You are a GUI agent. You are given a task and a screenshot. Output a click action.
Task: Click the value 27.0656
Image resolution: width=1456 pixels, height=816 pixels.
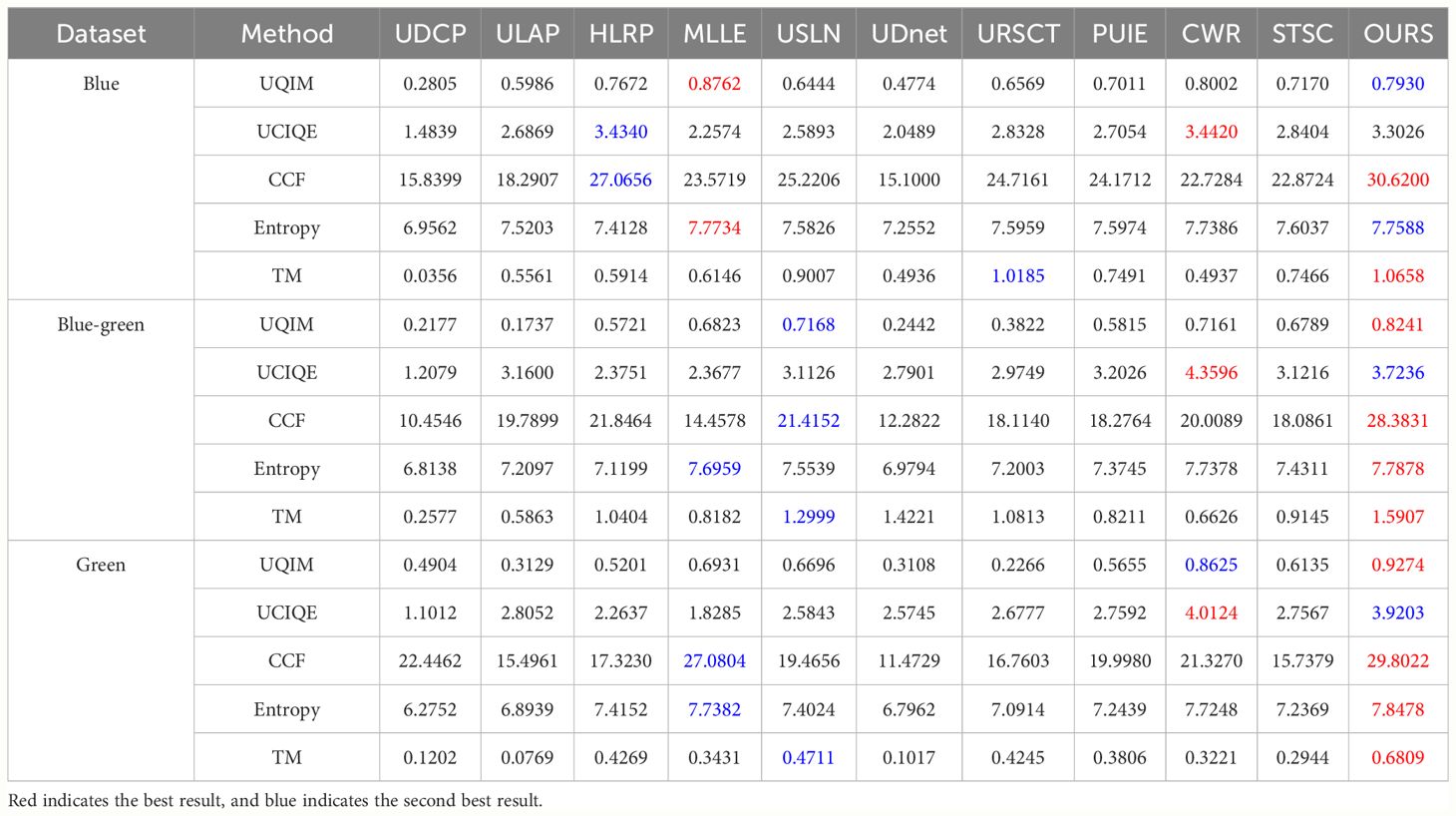click(621, 180)
